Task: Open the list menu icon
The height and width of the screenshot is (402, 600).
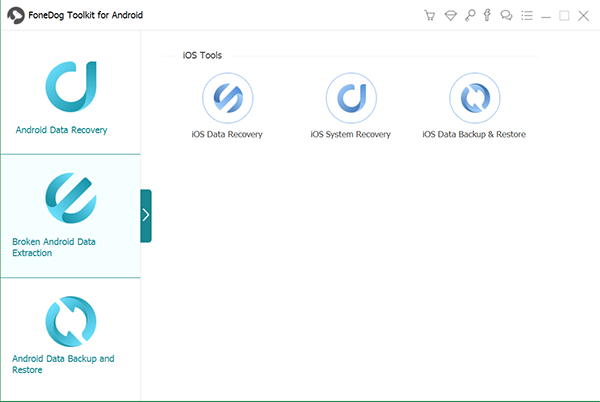Action: tap(526, 16)
